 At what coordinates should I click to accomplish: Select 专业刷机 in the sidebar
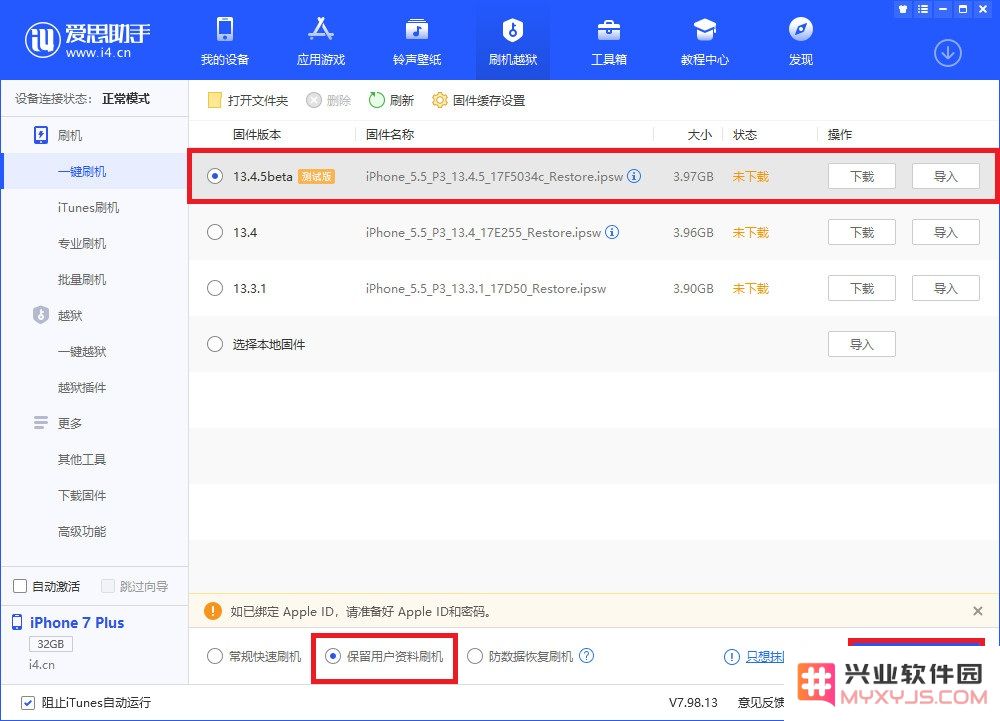coord(82,243)
